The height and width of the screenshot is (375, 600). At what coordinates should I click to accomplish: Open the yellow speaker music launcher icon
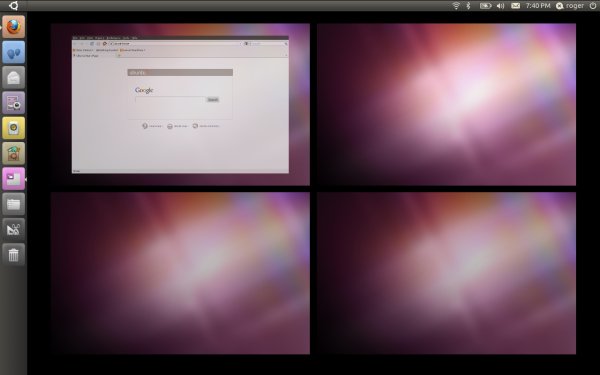click(x=13, y=128)
